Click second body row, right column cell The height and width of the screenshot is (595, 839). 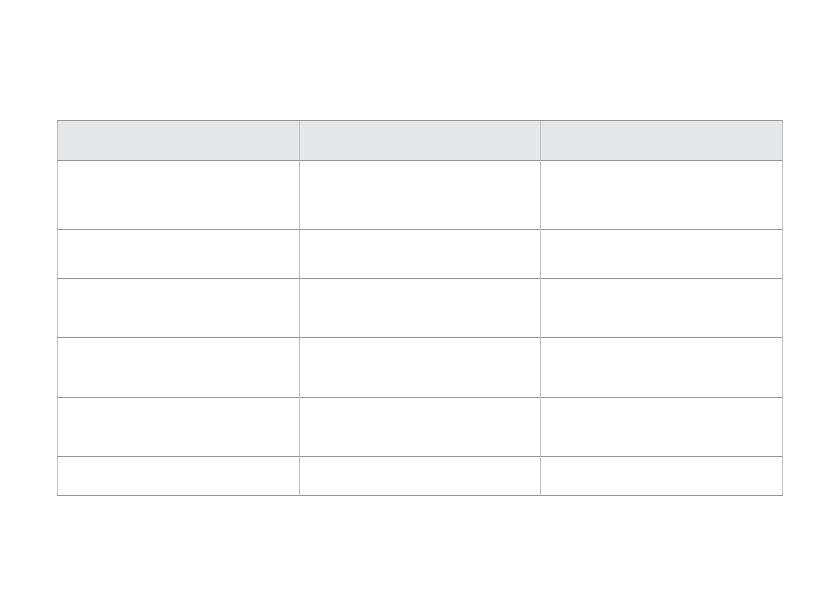tap(661, 254)
